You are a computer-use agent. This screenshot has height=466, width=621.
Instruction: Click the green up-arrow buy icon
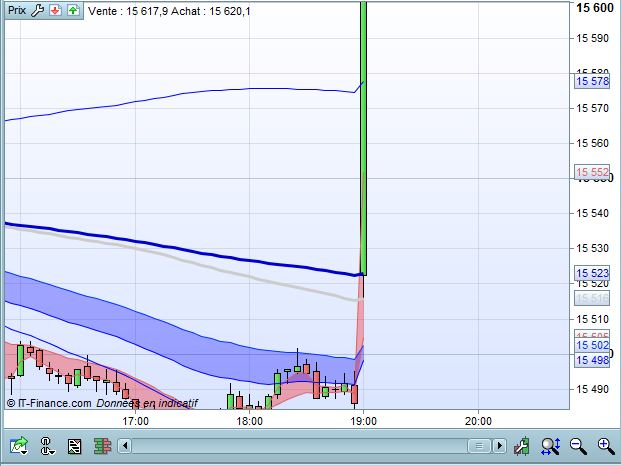coord(73,10)
